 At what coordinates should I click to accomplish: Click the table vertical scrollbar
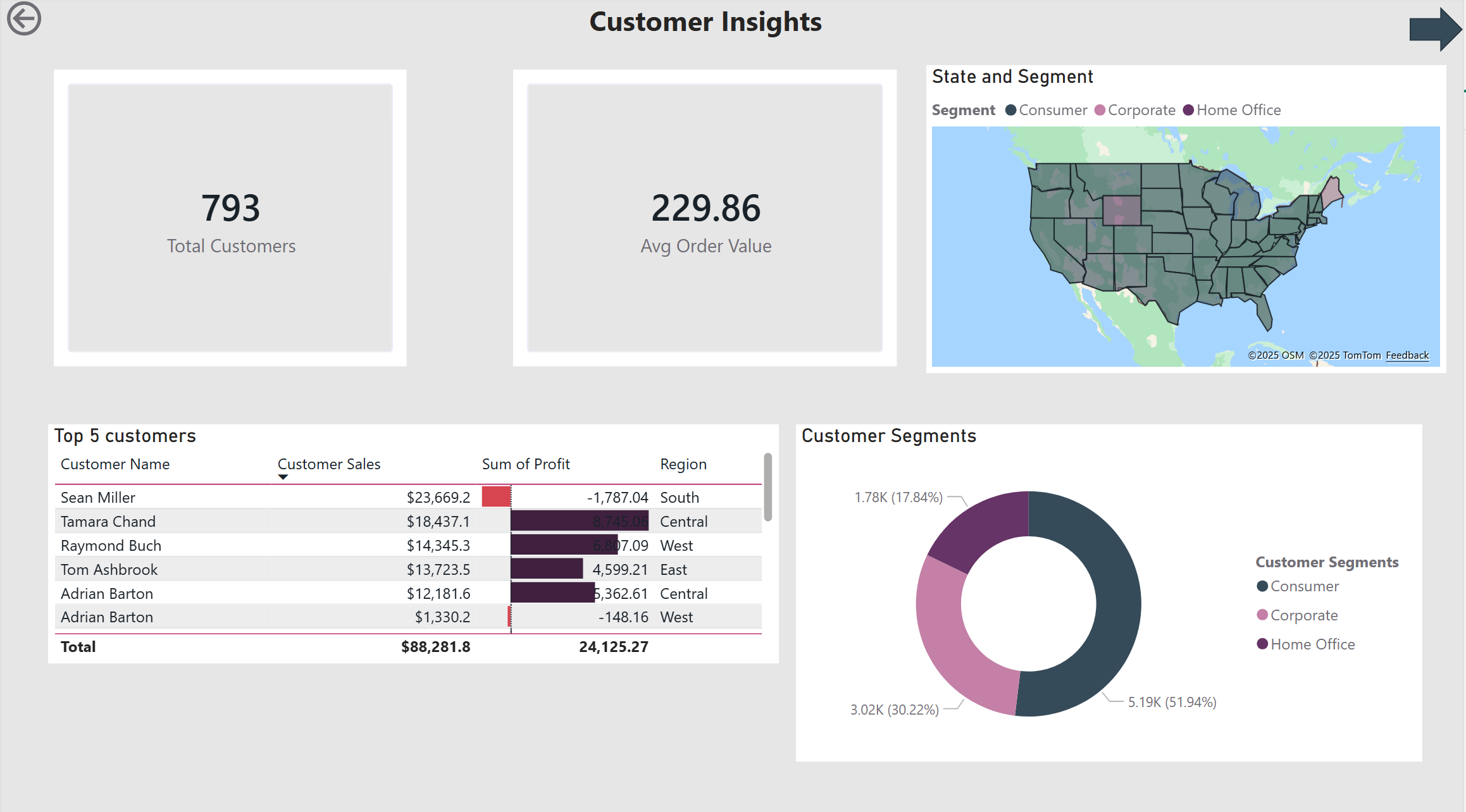point(768,487)
